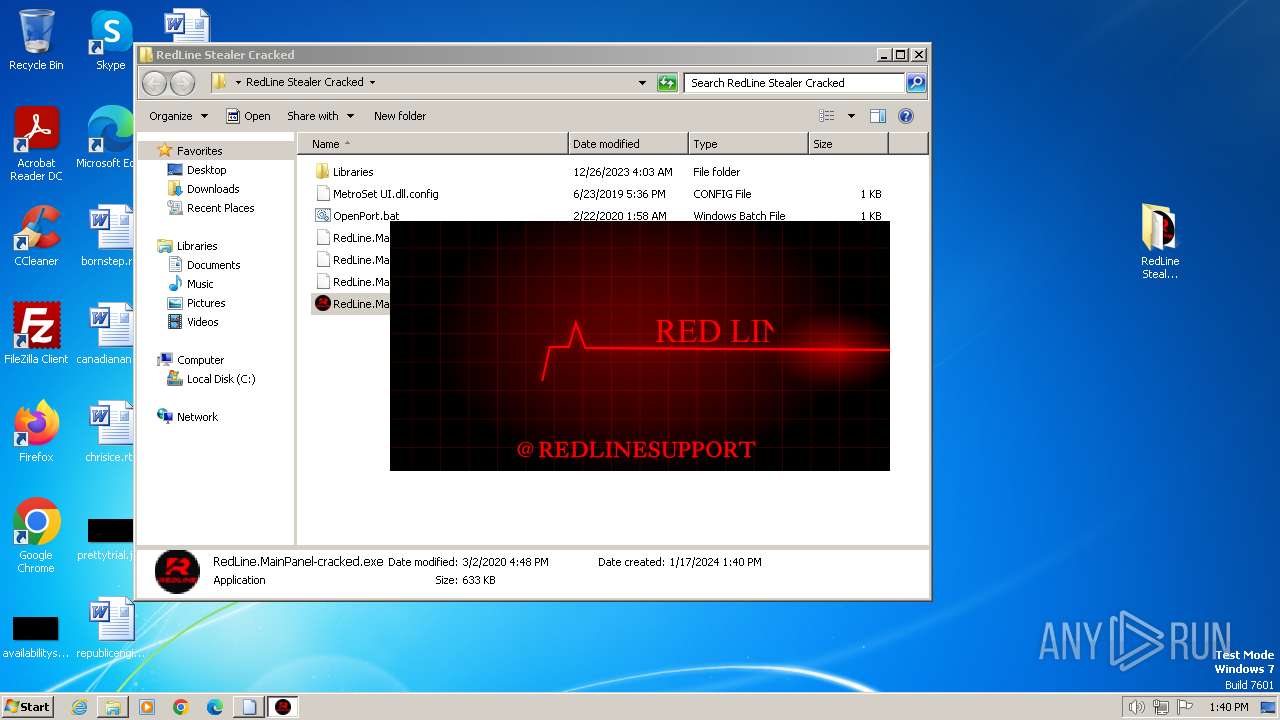Viewport: 1280px width, 720px height.
Task: Click the RedLine splash screen image
Action: [640, 346]
